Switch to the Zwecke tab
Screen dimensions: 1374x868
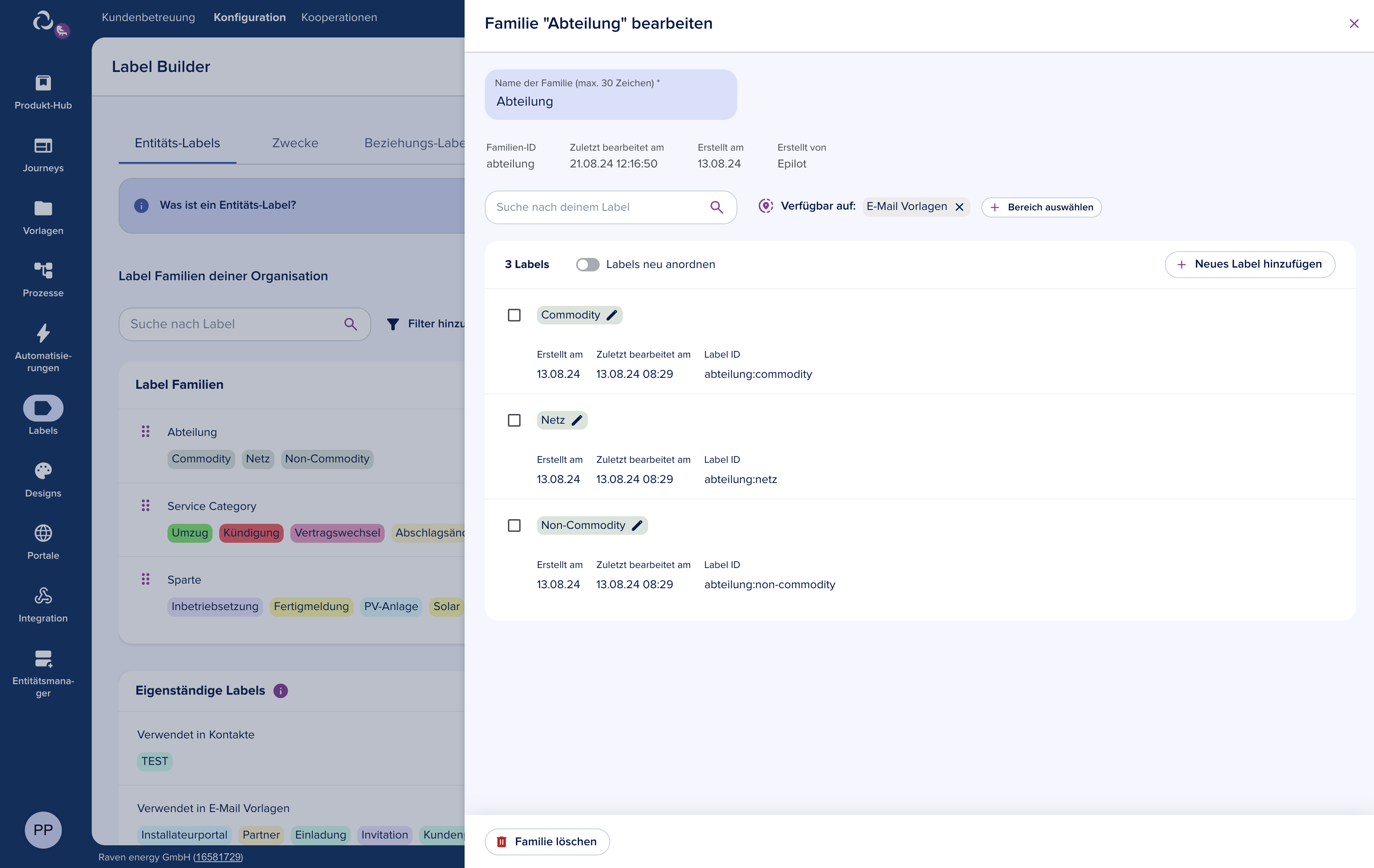295,143
